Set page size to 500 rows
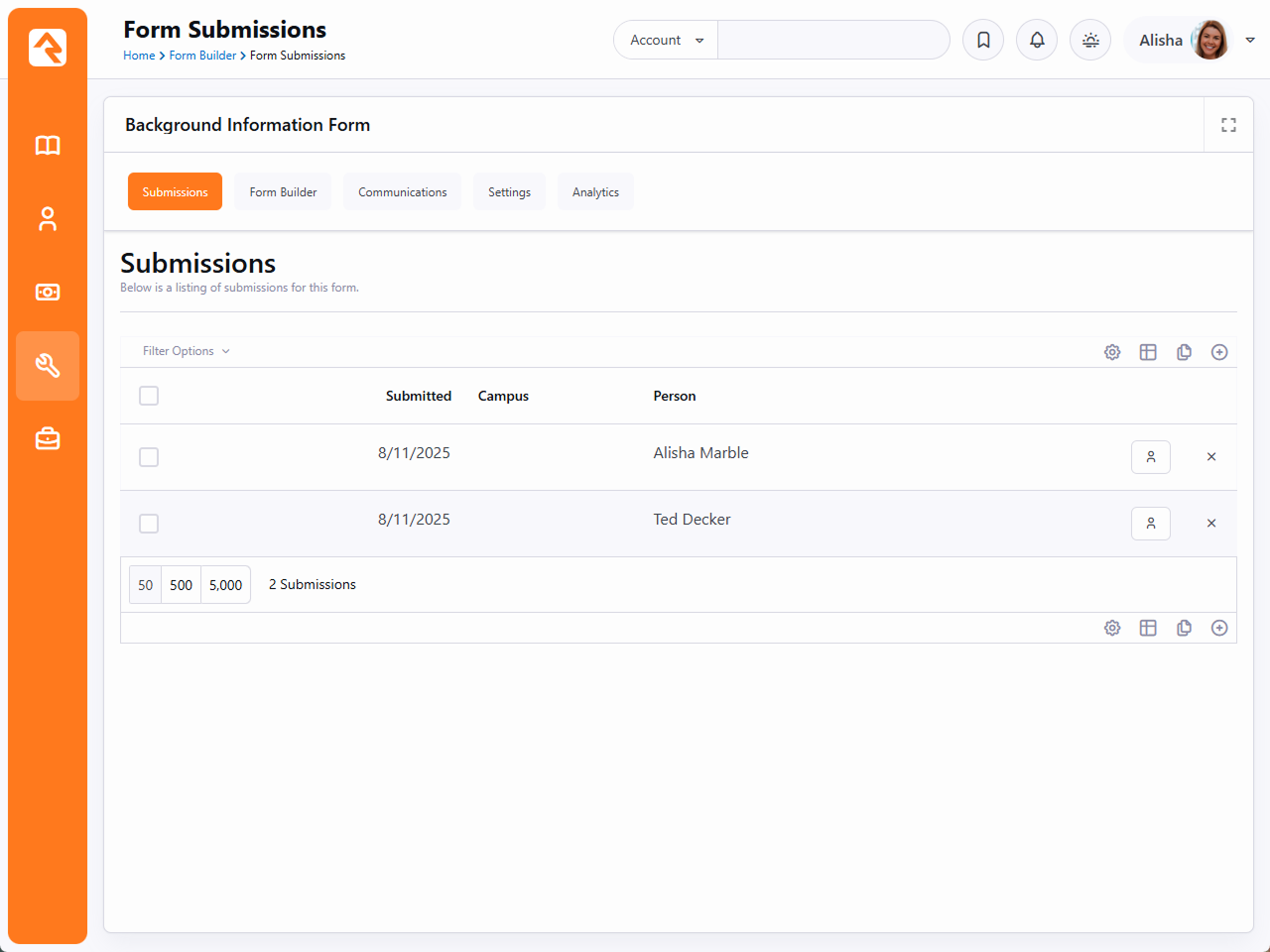The width and height of the screenshot is (1270, 952). click(x=181, y=585)
